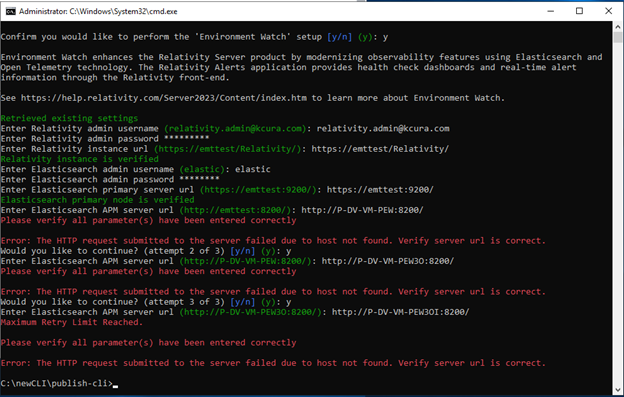The height and width of the screenshot is (397, 624).
Task: Click the 'Elasticsearch primary node is verified' line
Action: (x=98, y=200)
